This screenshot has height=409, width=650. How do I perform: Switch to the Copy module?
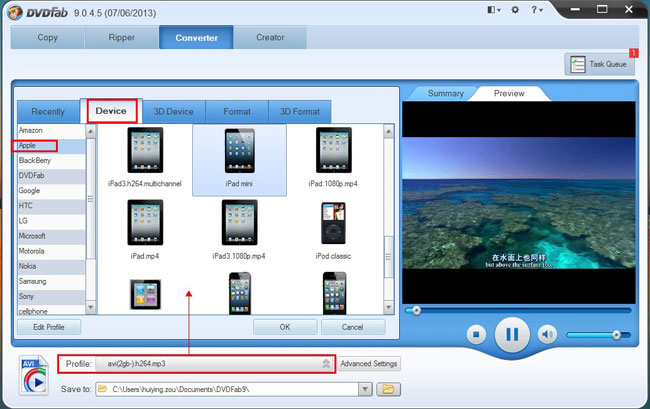coord(48,37)
